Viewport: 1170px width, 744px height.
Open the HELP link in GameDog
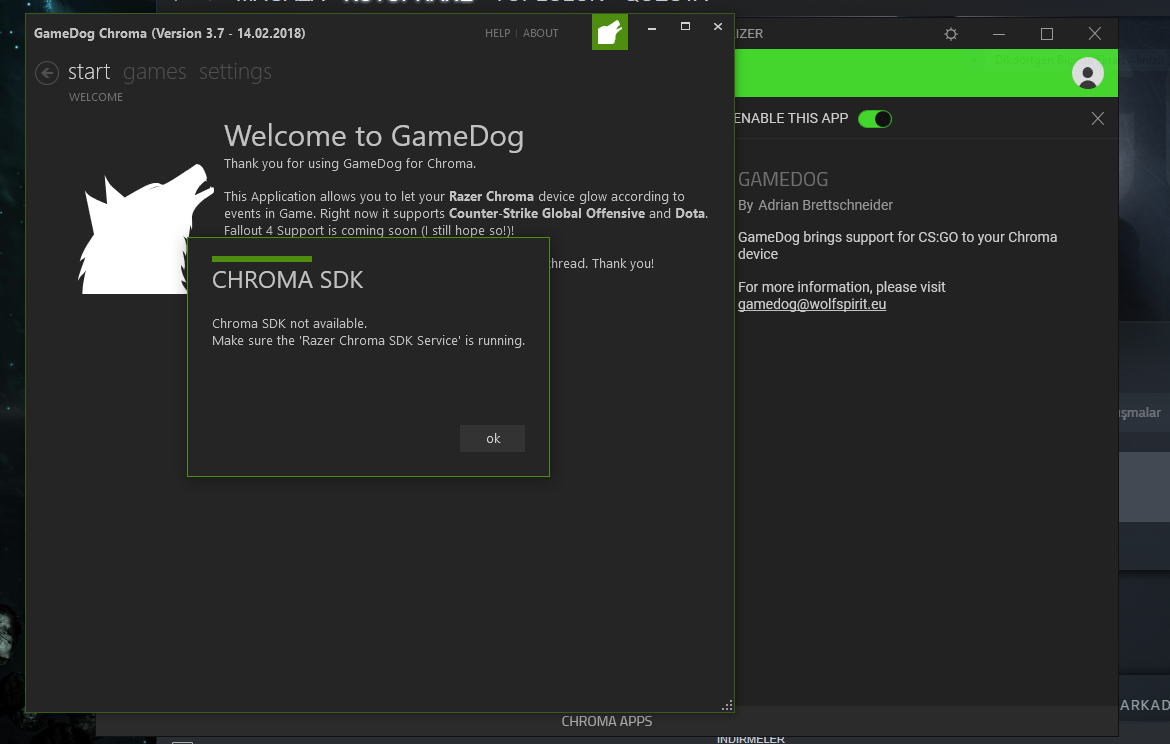point(498,33)
